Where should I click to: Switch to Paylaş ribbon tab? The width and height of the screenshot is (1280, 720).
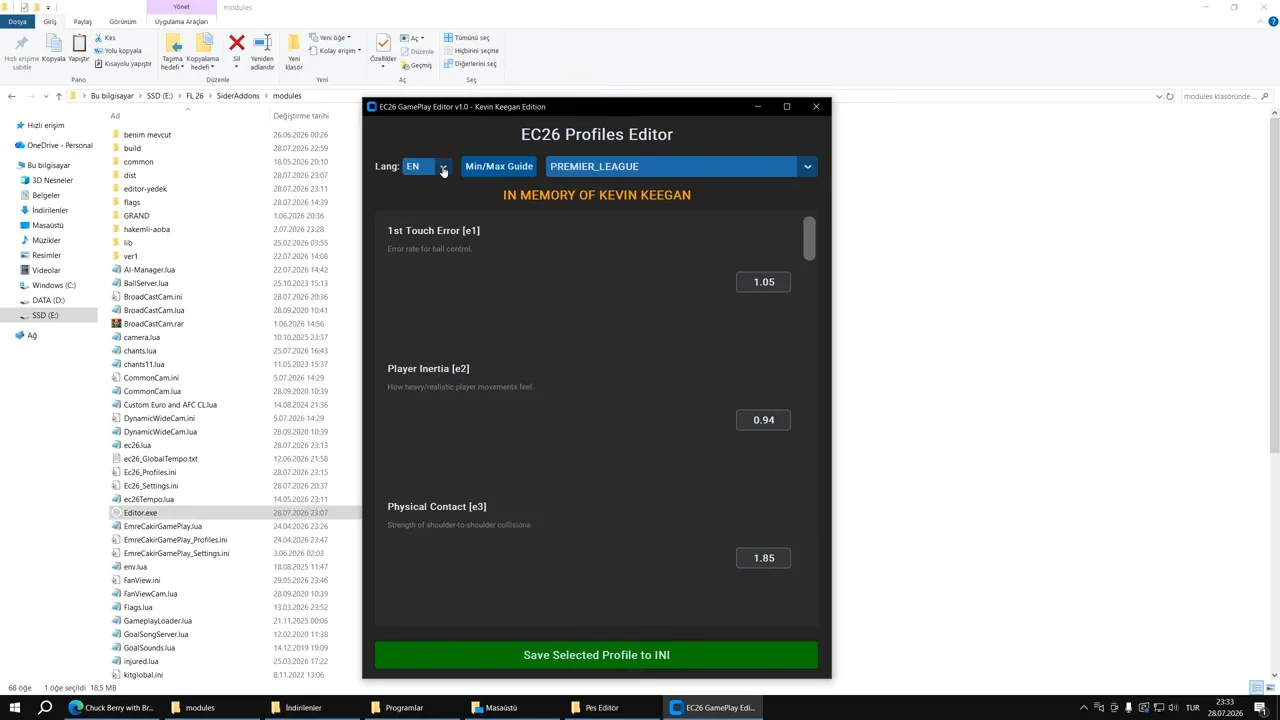click(x=83, y=21)
